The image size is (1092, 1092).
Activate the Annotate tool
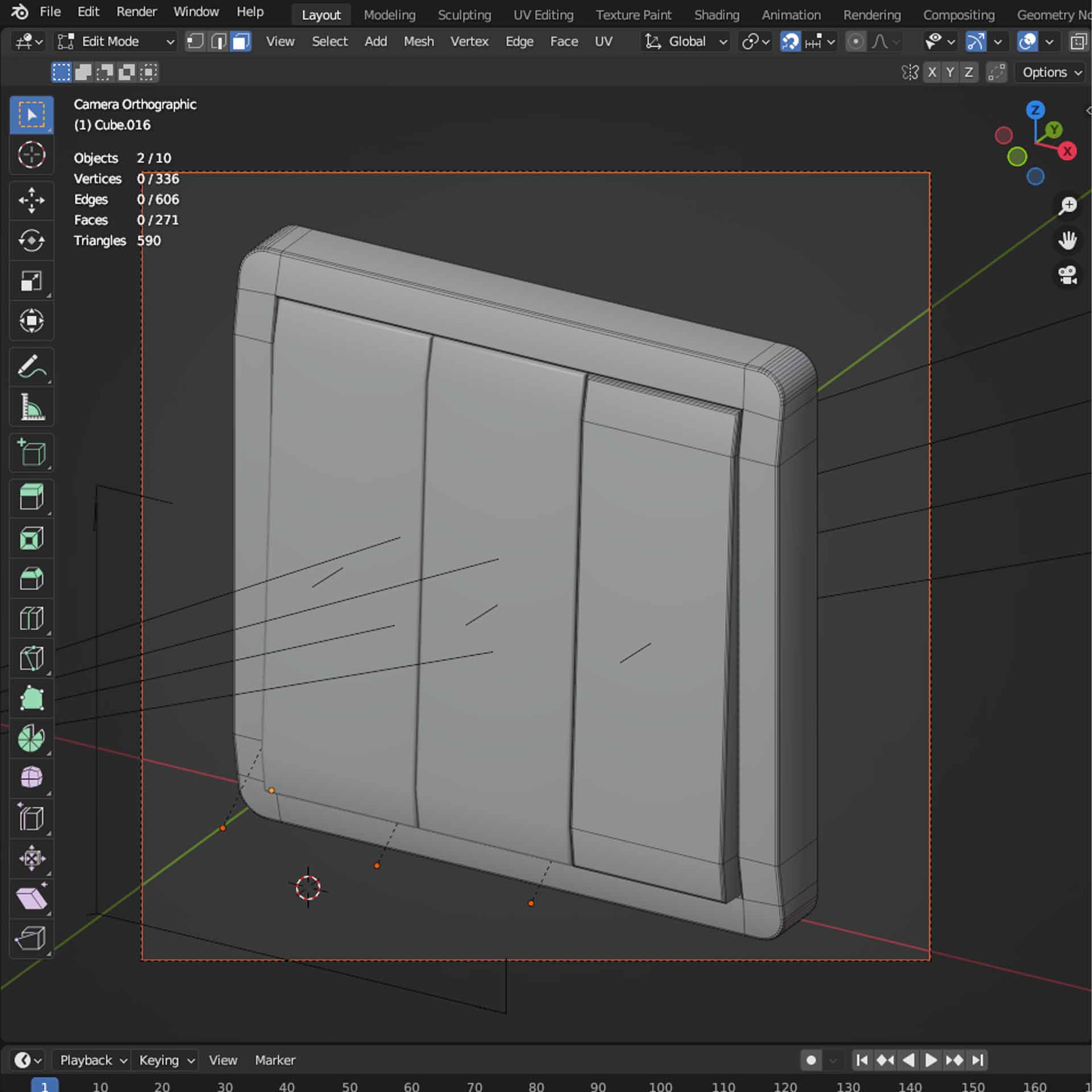coord(31,367)
